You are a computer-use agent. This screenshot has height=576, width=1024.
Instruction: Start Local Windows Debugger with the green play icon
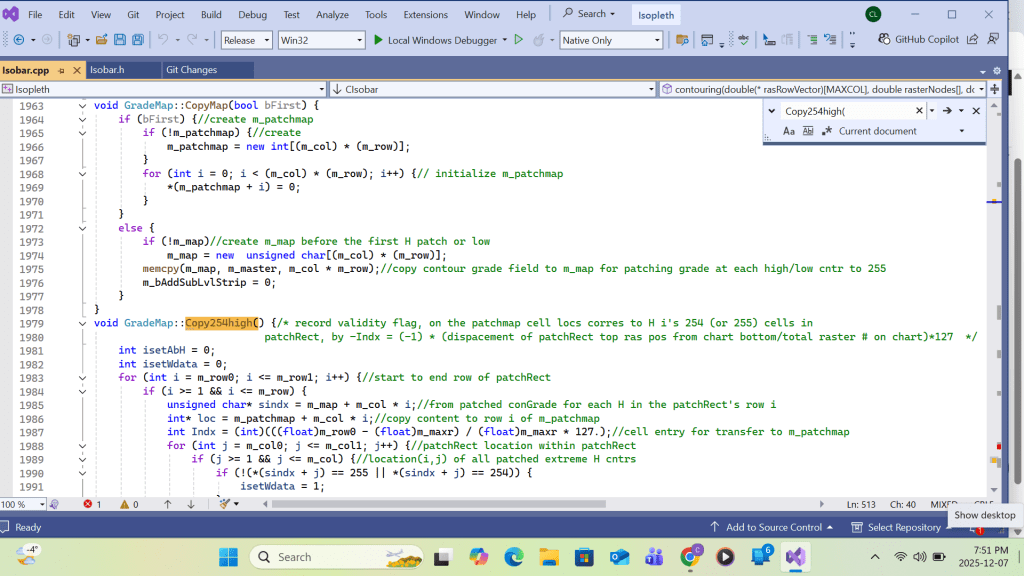378,40
